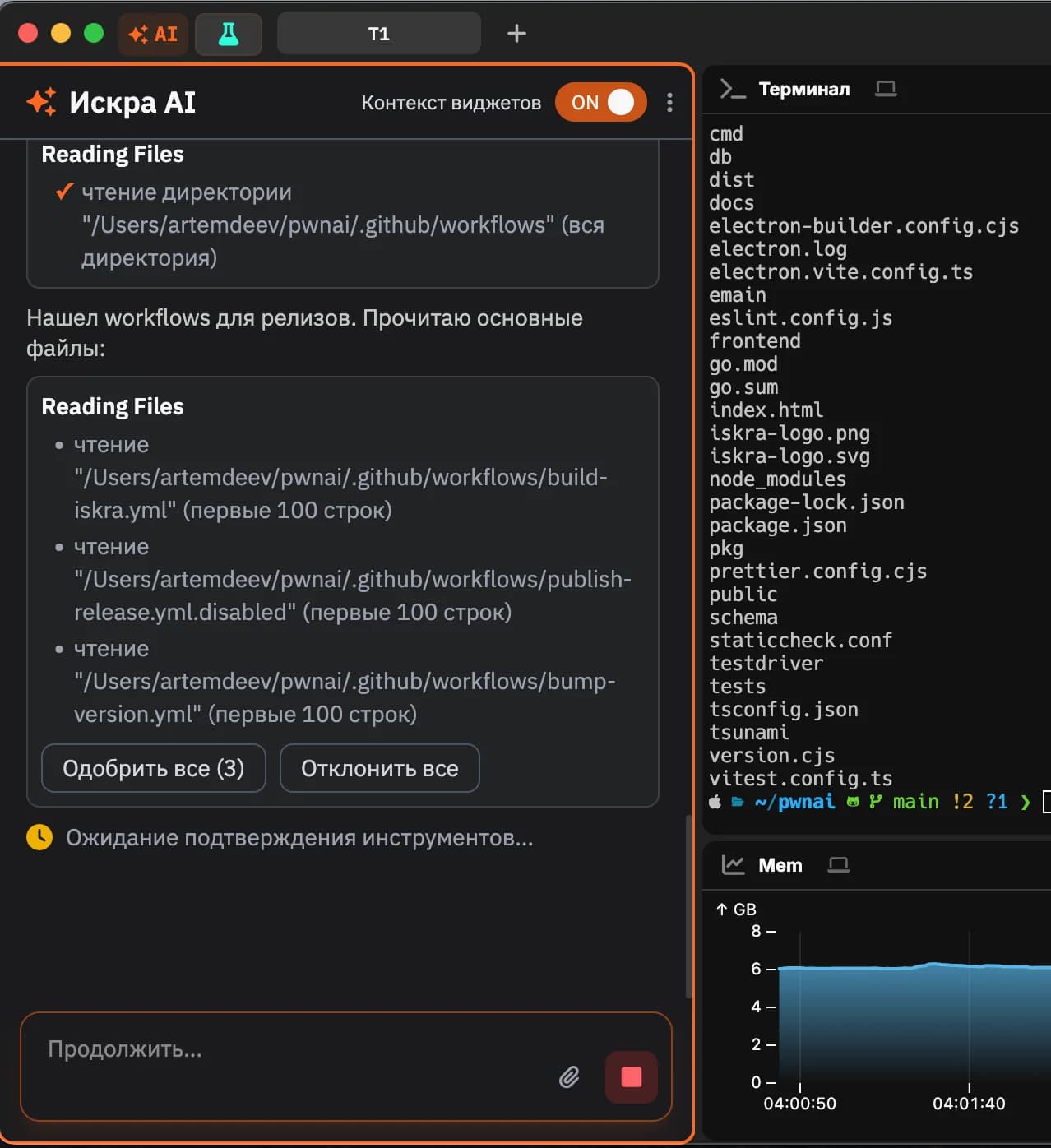Screen dimensions: 1051x1148
Task: Click the memory graph at 04:01:40 marker
Action: pyautogui.click(x=969, y=1020)
